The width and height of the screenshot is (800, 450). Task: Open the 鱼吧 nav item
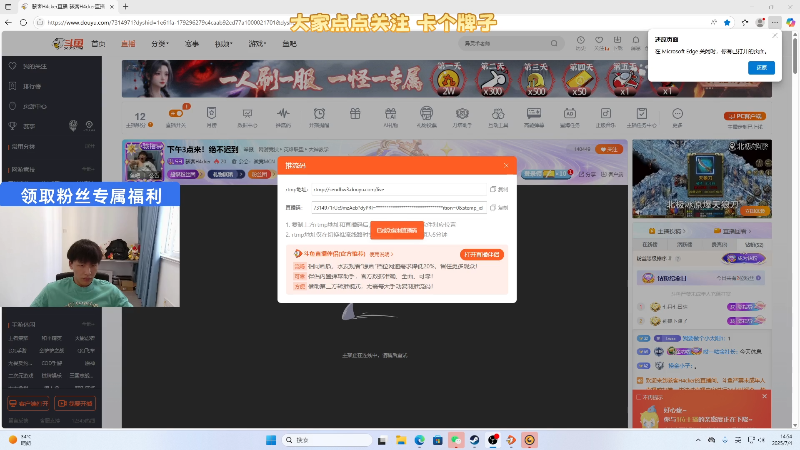[289, 44]
